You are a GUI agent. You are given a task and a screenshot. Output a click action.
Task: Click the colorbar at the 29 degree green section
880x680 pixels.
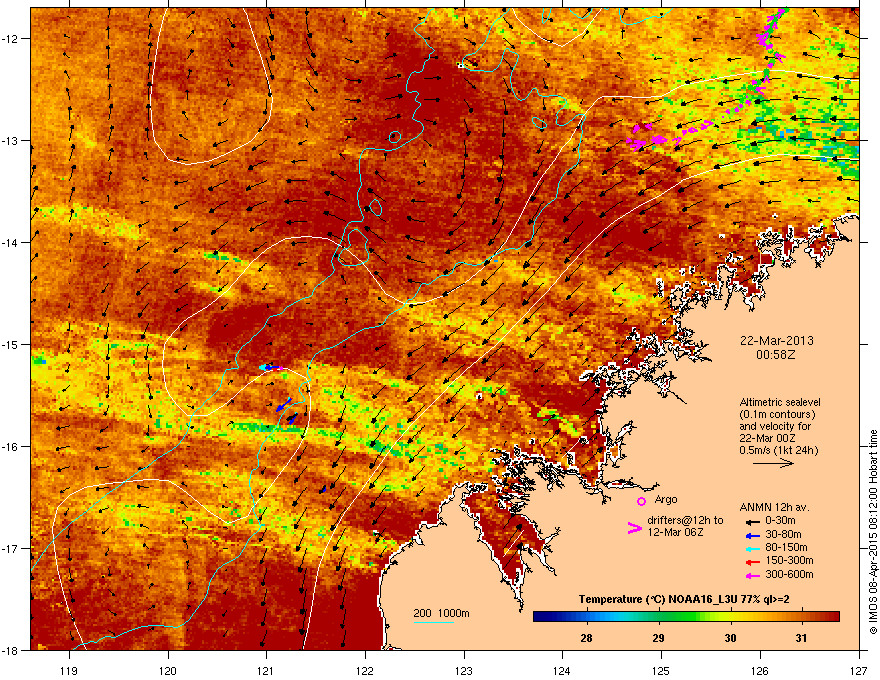(658, 617)
